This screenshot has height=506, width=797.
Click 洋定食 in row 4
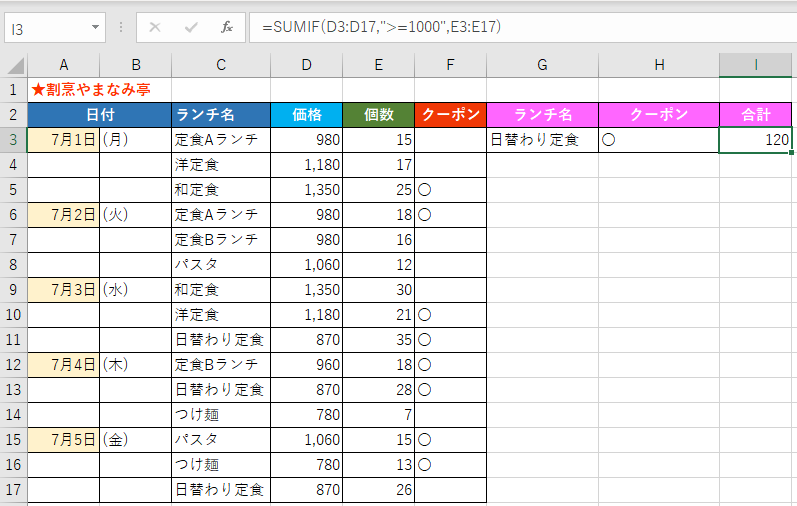click(x=221, y=165)
